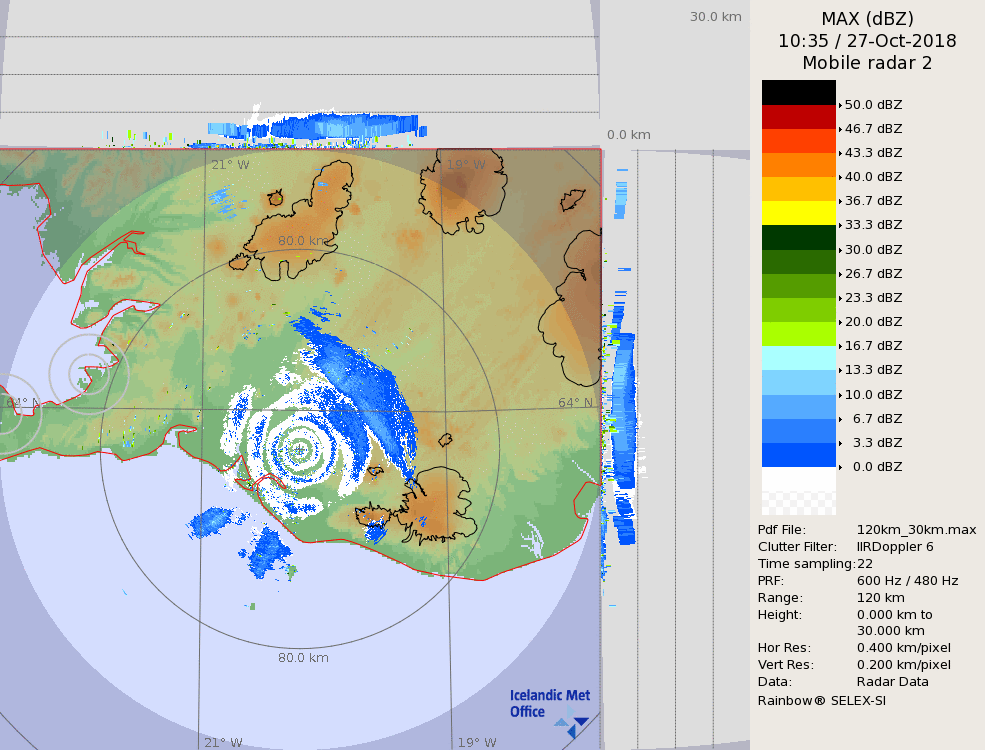Click the concentric circles near the west coast
The width and height of the screenshot is (985, 750).
pos(88,374)
